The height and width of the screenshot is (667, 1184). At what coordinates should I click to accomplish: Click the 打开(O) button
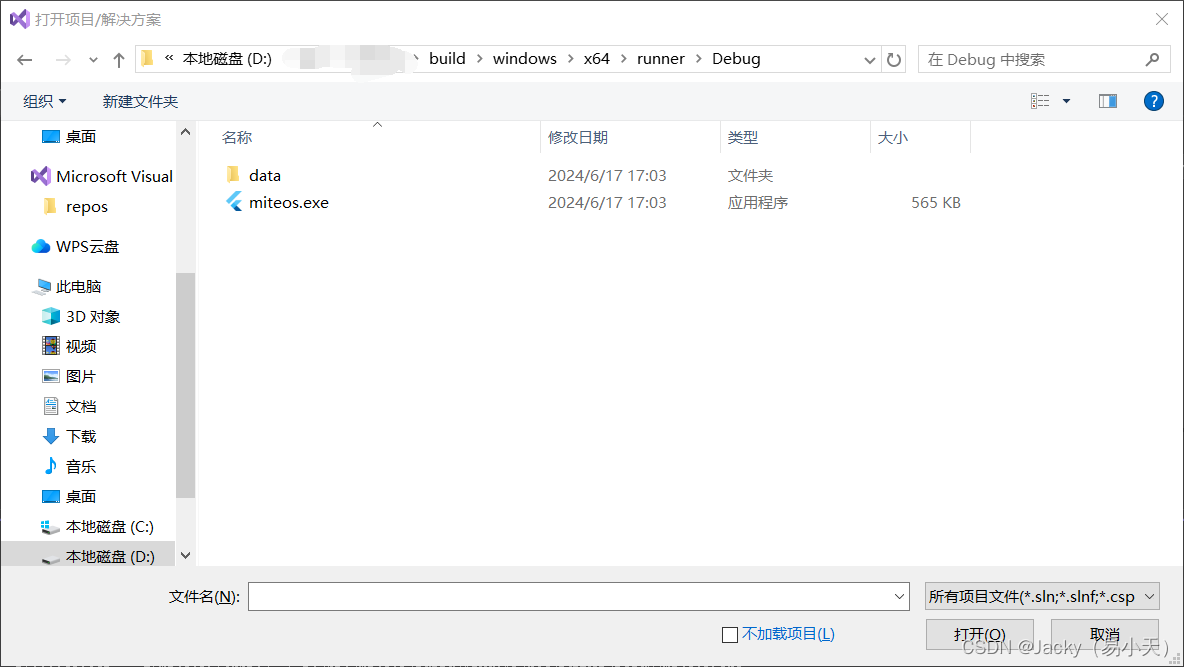pos(978,634)
